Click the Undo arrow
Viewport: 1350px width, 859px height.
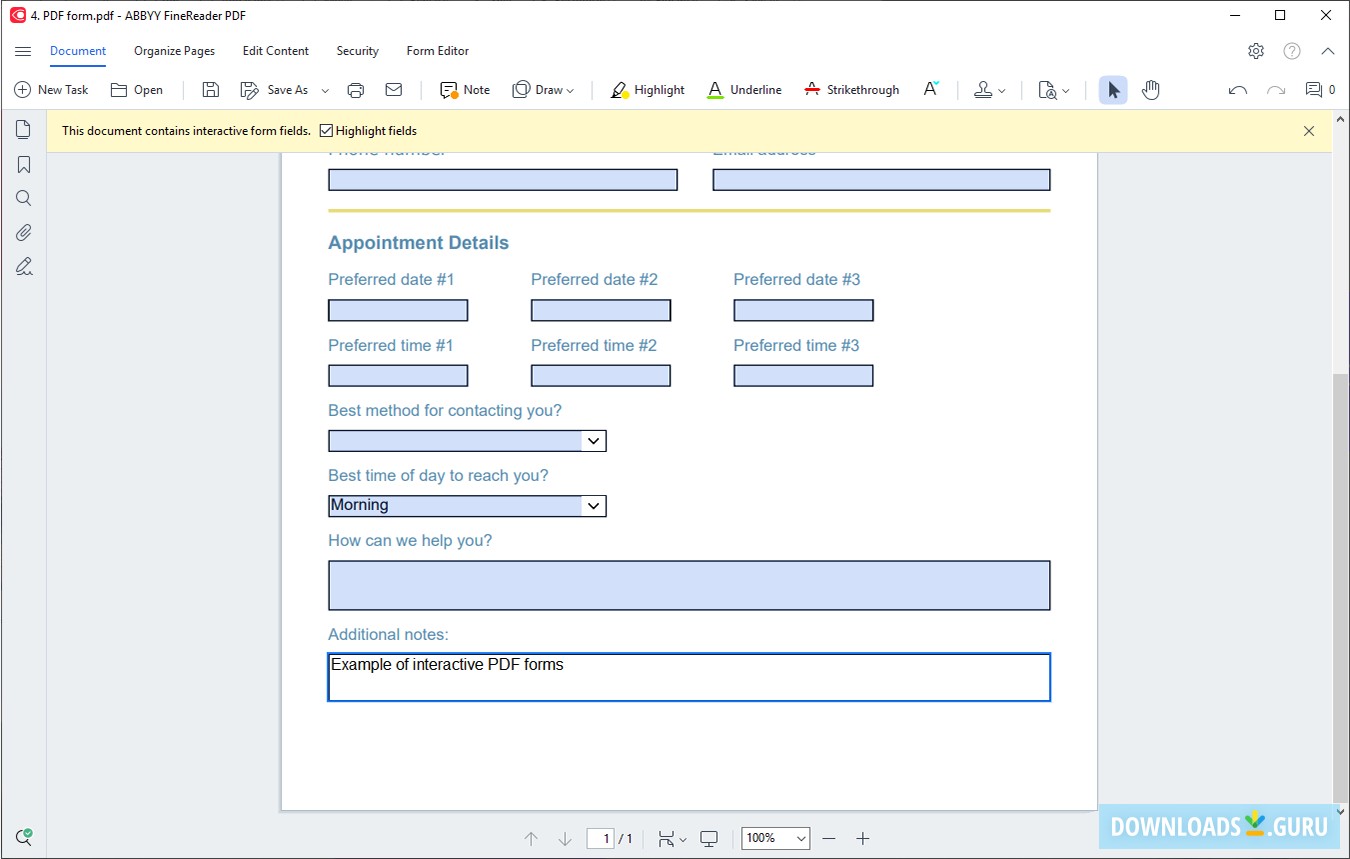pos(1237,90)
